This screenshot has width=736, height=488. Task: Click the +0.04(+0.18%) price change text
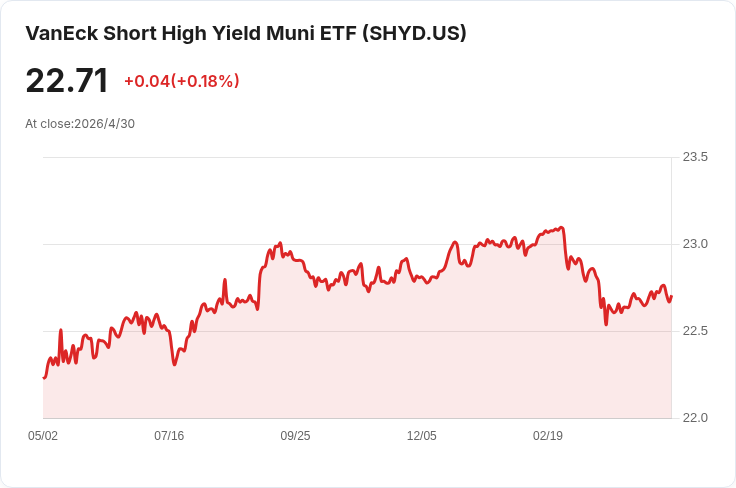coord(182,81)
